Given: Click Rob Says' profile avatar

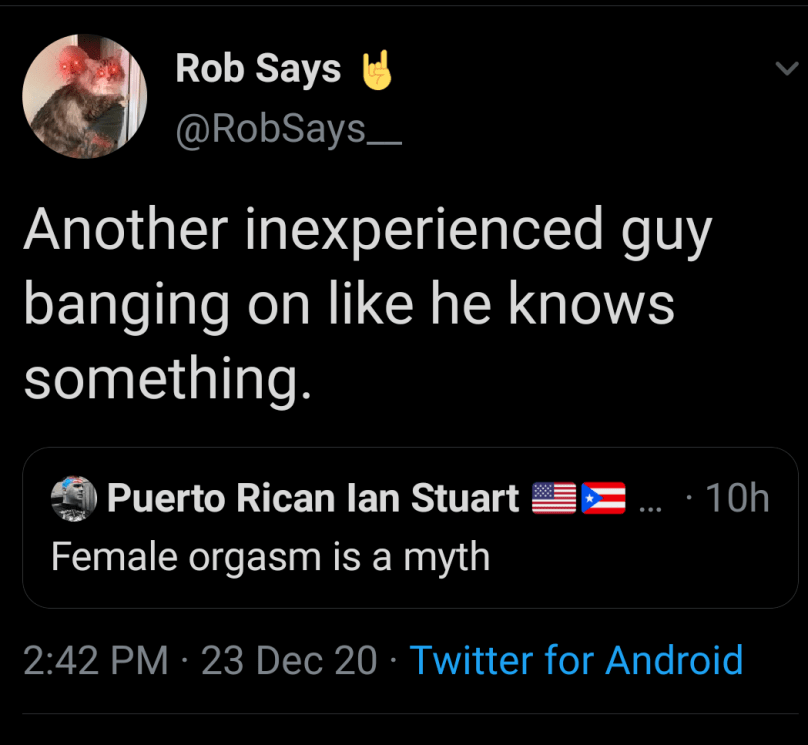Looking at the screenshot, I should [85, 96].
